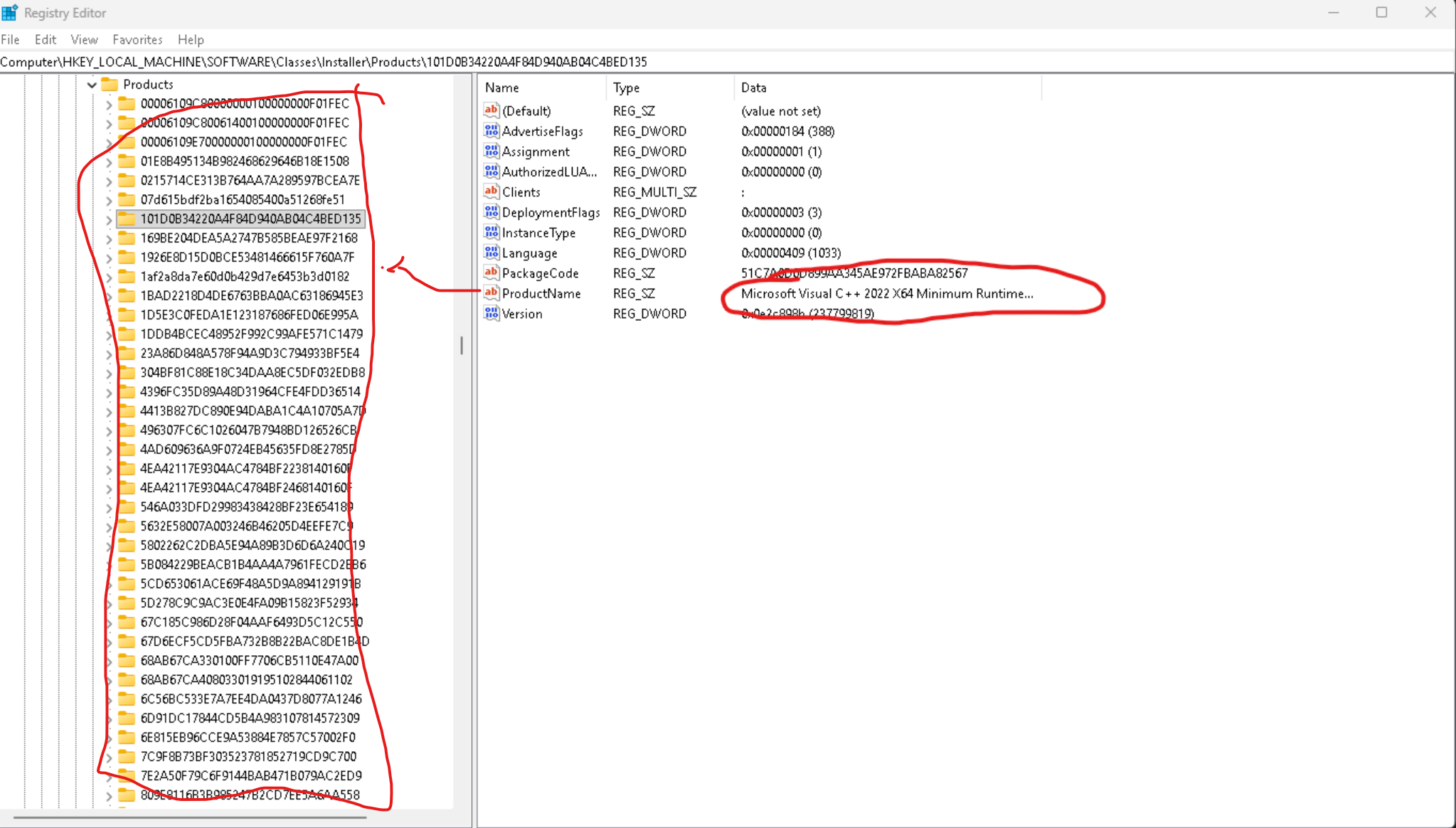This screenshot has width=1456, height=828.
Task: Select the ProductName string value icon
Action: click(x=491, y=293)
